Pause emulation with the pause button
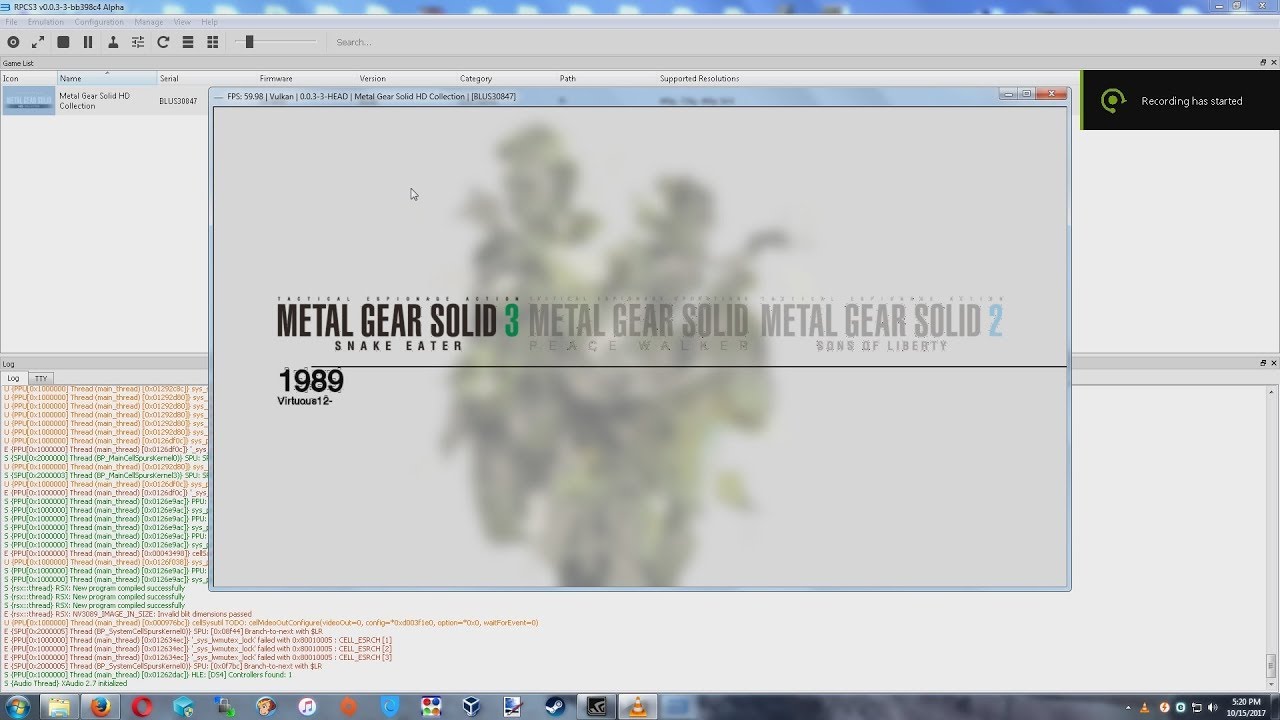The height and width of the screenshot is (720, 1280). (x=88, y=42)
